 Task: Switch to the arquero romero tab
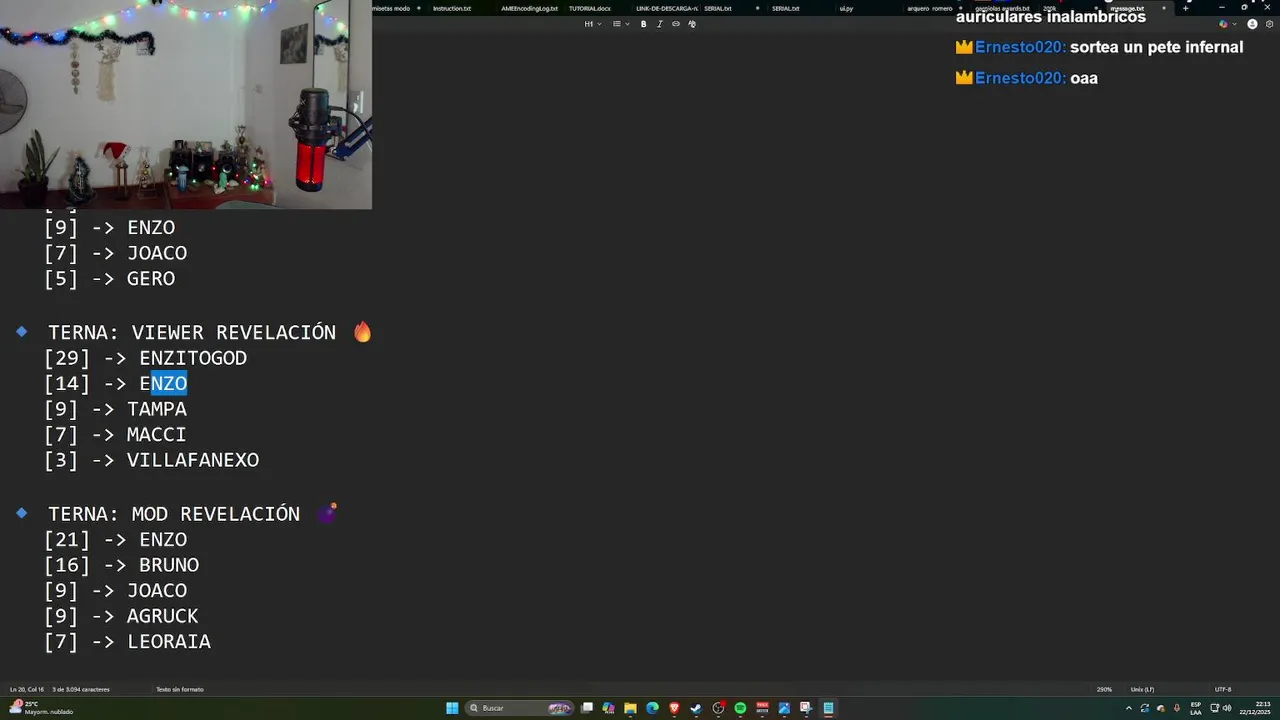pyautogui.click(x=930, y=8)
